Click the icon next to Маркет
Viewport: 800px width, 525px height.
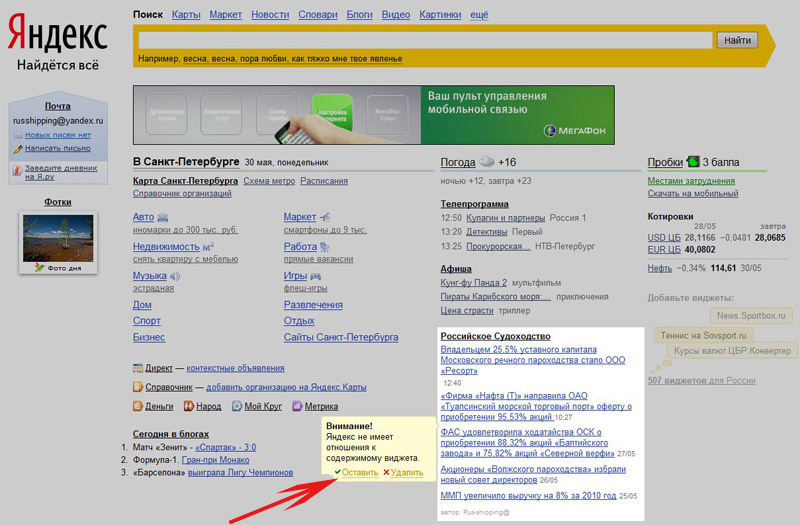[324, 217]
